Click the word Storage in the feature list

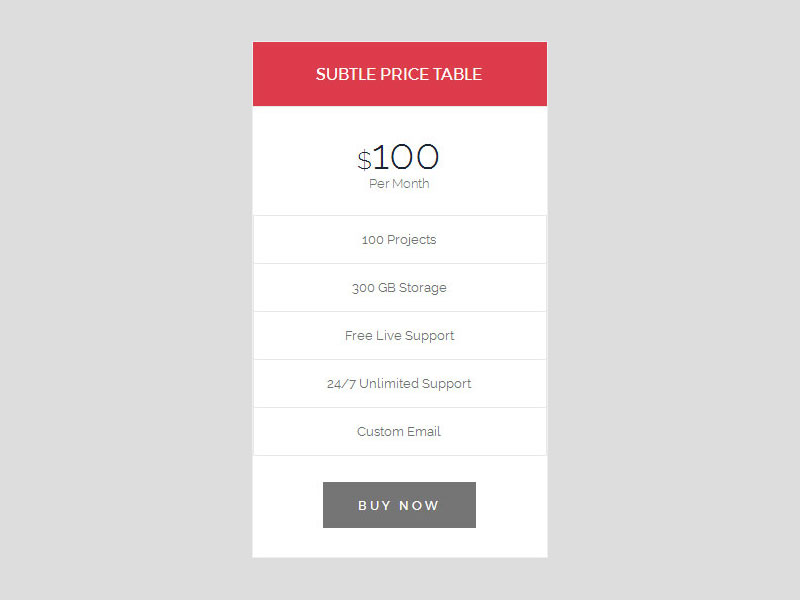tap(423, 288)
